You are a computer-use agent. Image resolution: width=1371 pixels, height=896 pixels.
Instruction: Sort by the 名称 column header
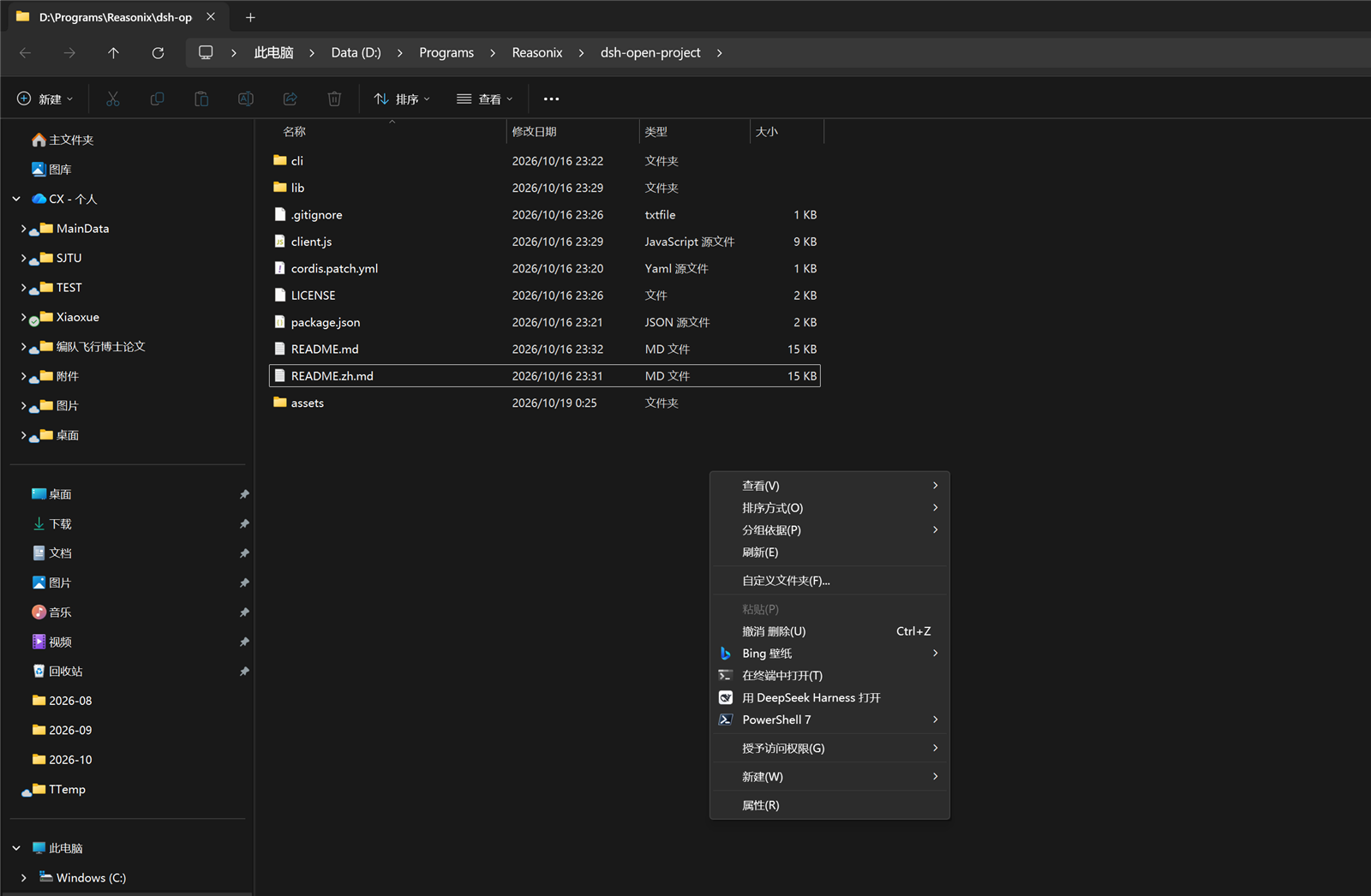point(294,132)
